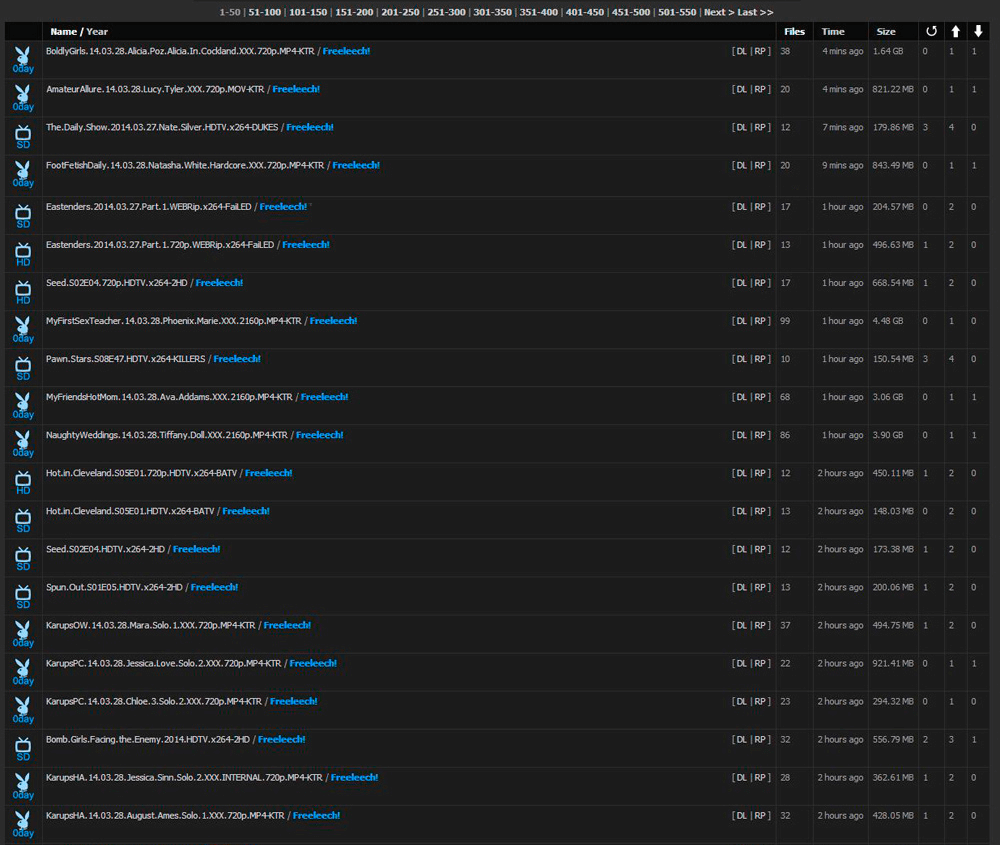The width and height of the screenshot is (1000, 845).
Task: Click the 150.54 MB size value
Action: [x=893, y=359]
